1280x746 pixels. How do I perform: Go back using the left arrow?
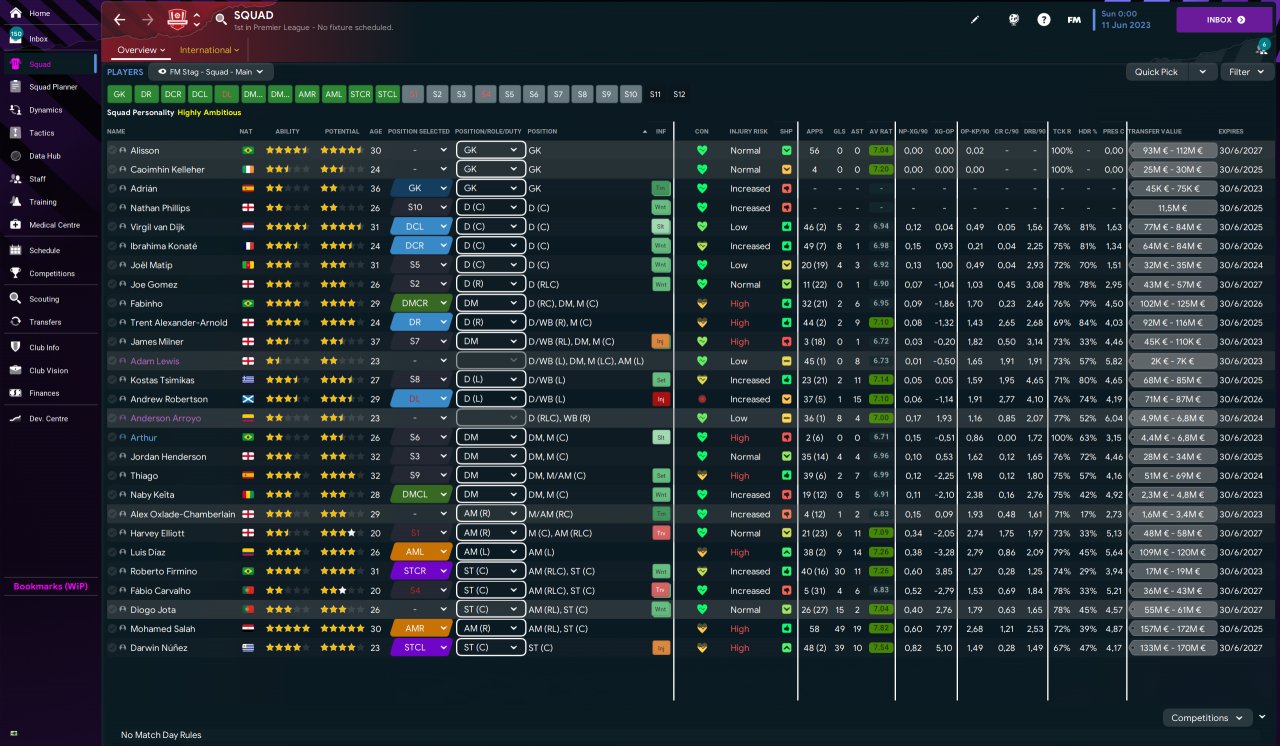click(x=120, y=19)
